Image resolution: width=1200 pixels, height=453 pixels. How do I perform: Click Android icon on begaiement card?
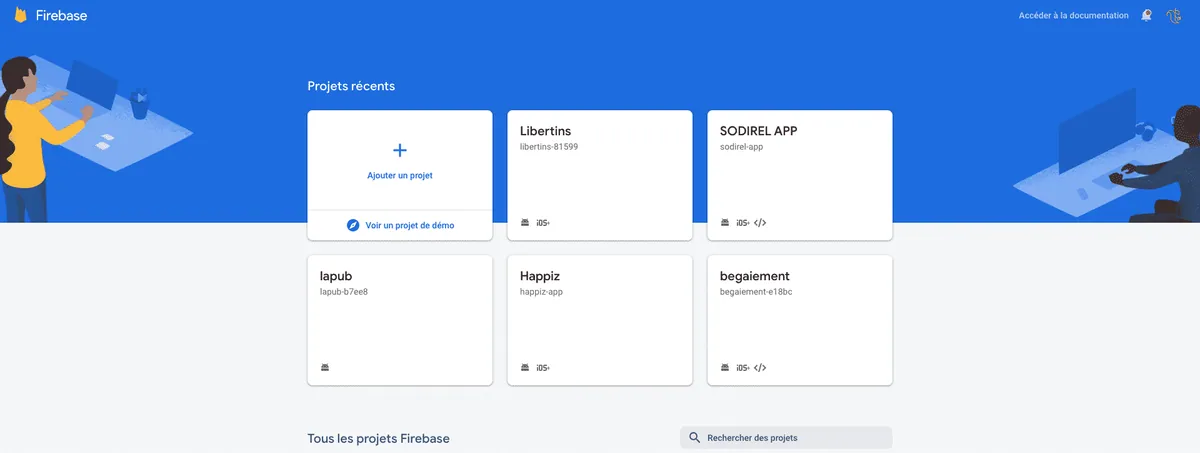pos(725,367)
